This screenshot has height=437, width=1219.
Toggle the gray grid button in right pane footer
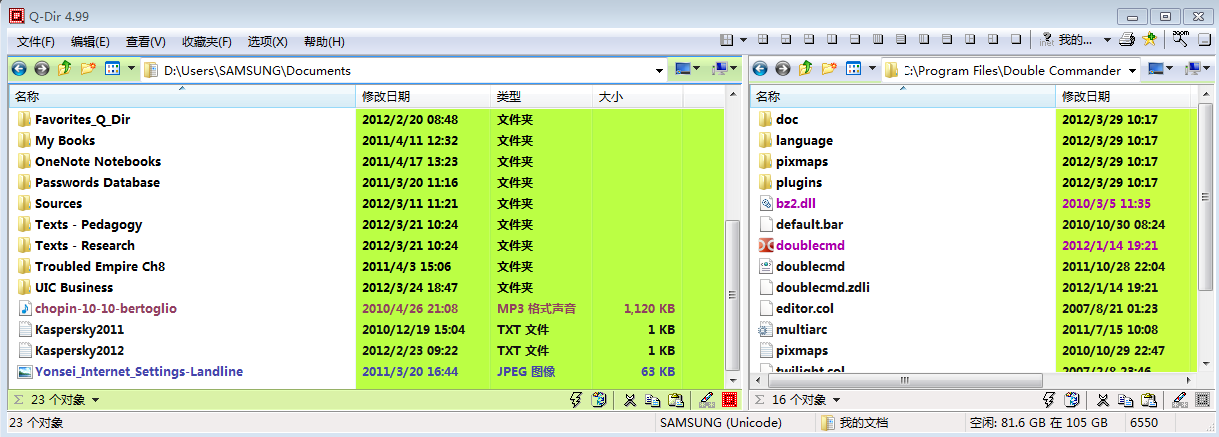1204,400
